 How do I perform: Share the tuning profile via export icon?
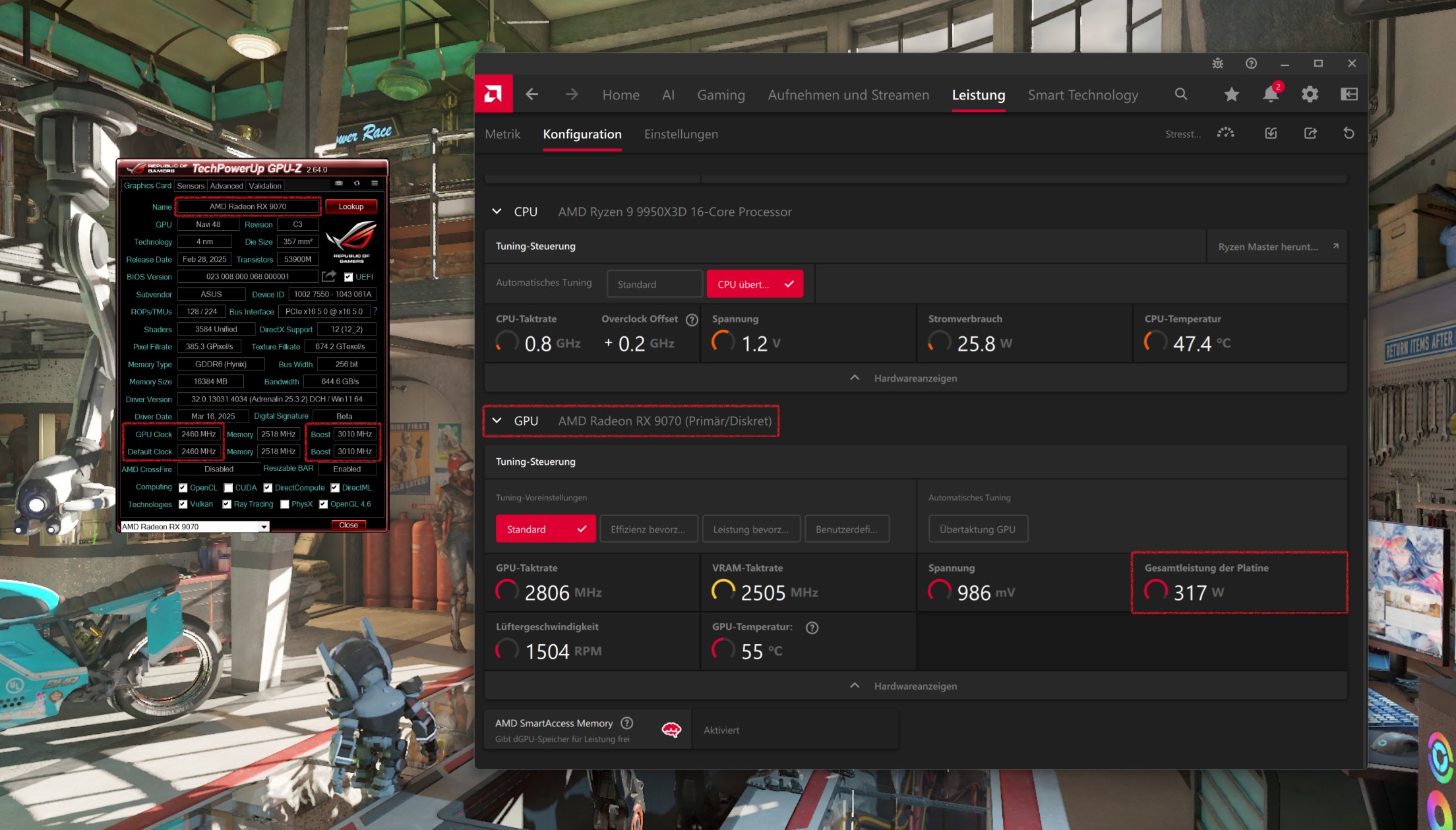pos(1310,133)
